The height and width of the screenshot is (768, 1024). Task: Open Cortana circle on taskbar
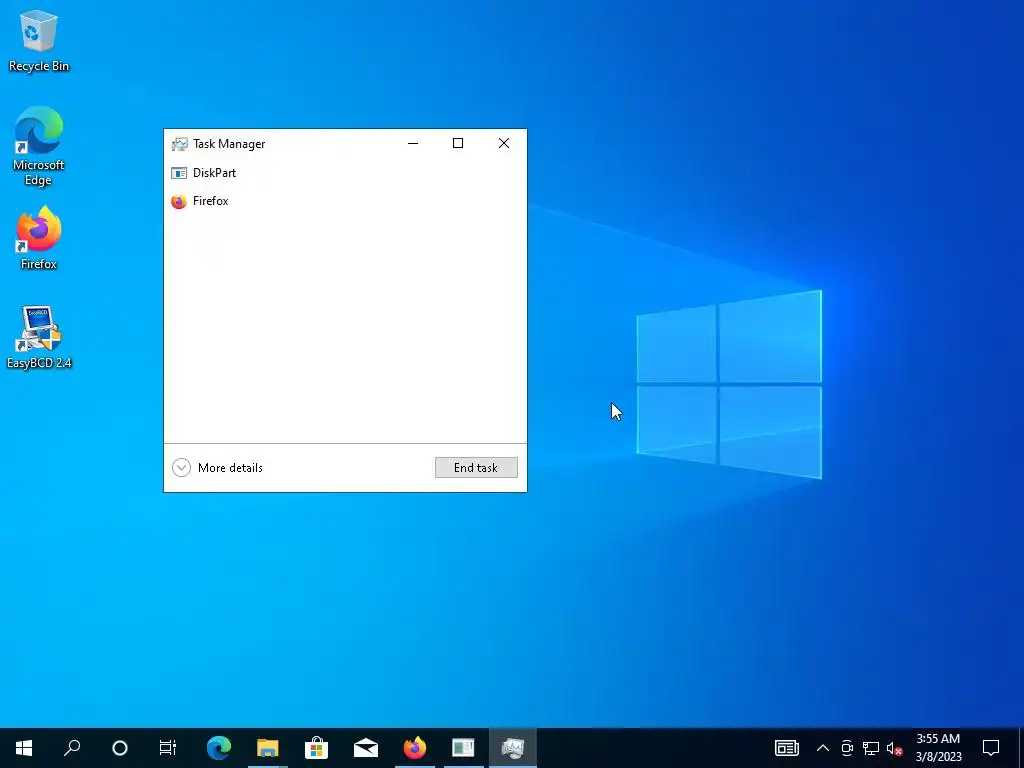pos(120,748)
